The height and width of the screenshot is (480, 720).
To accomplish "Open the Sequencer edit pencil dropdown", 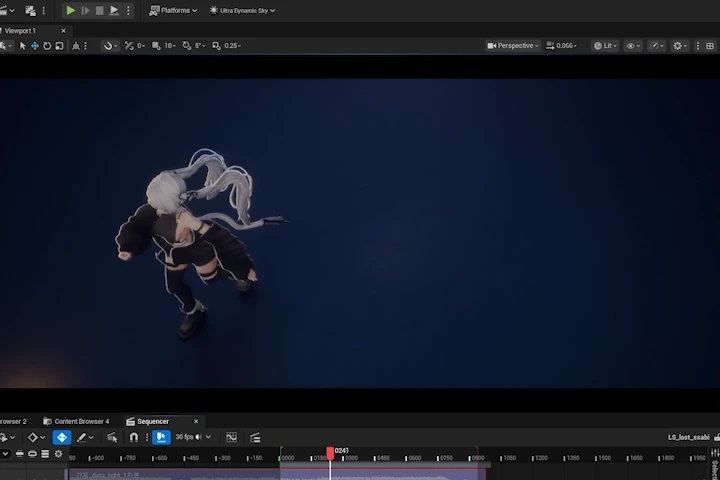I will (x=85, y=437).
